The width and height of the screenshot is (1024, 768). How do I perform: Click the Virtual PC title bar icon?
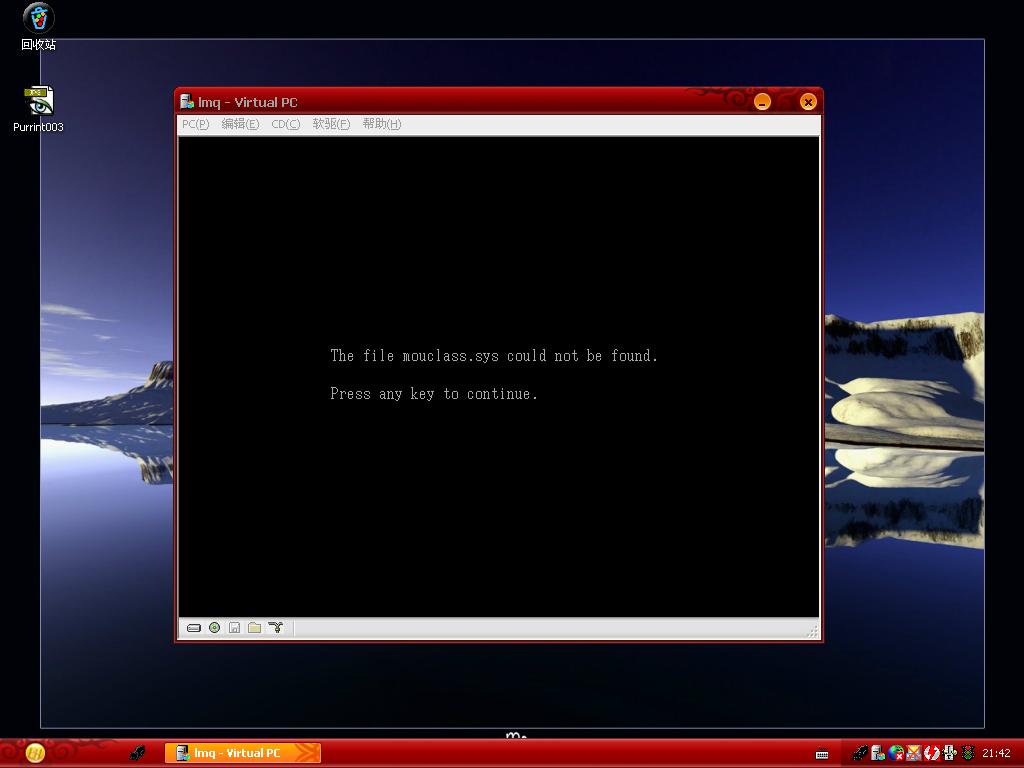click(187, 101)
